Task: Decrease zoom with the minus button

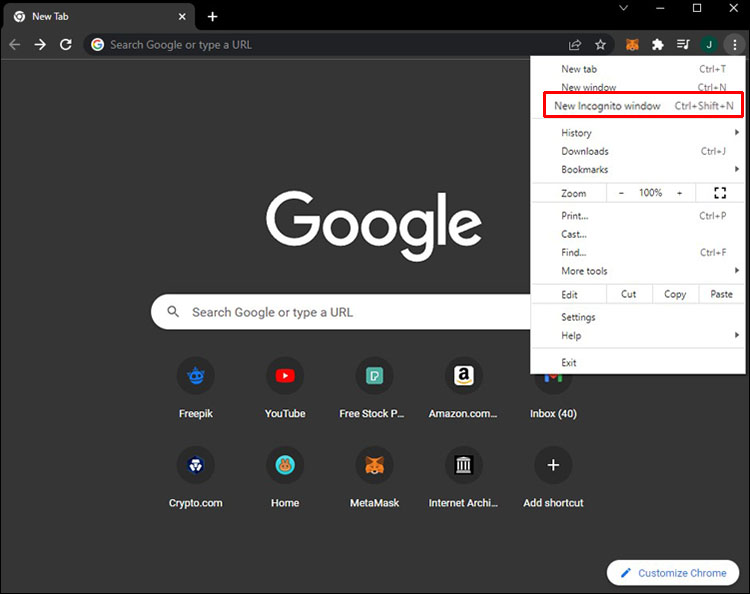Action: [621, 193]
